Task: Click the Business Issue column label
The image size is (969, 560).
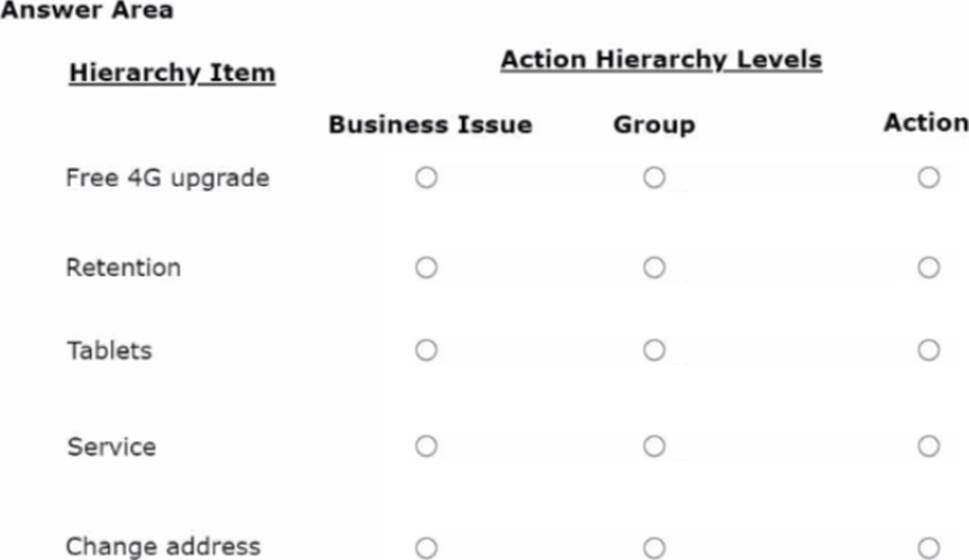Action: tap(430, 125)
